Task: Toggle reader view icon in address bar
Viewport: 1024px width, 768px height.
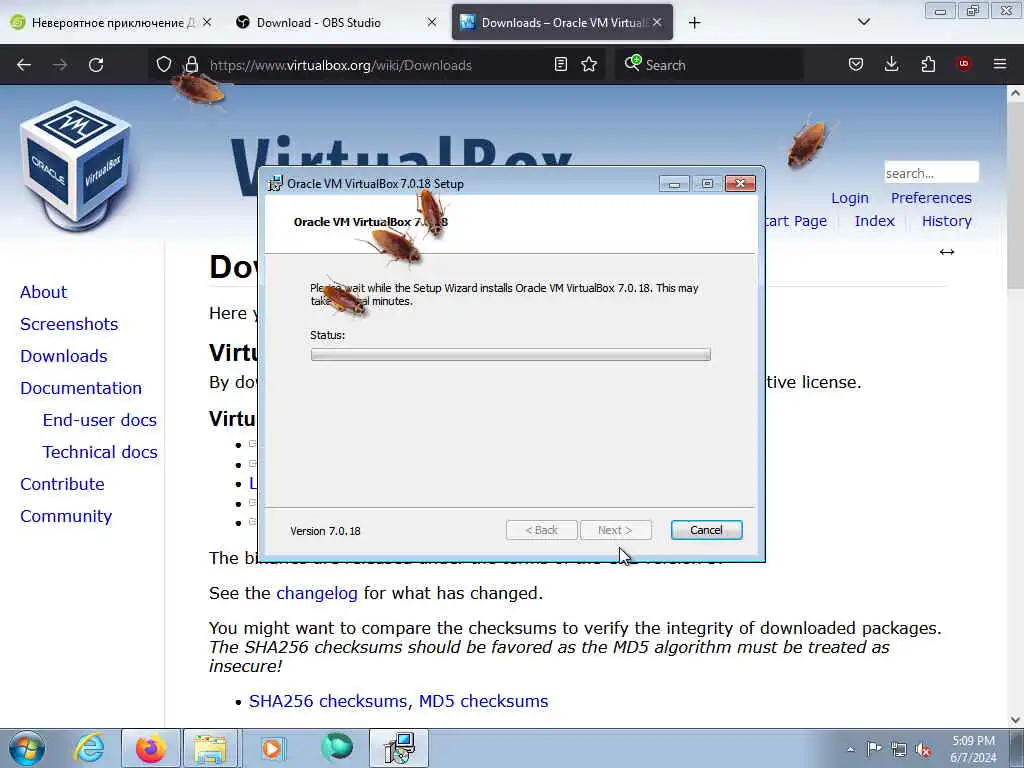Action: tap(560, 65)
